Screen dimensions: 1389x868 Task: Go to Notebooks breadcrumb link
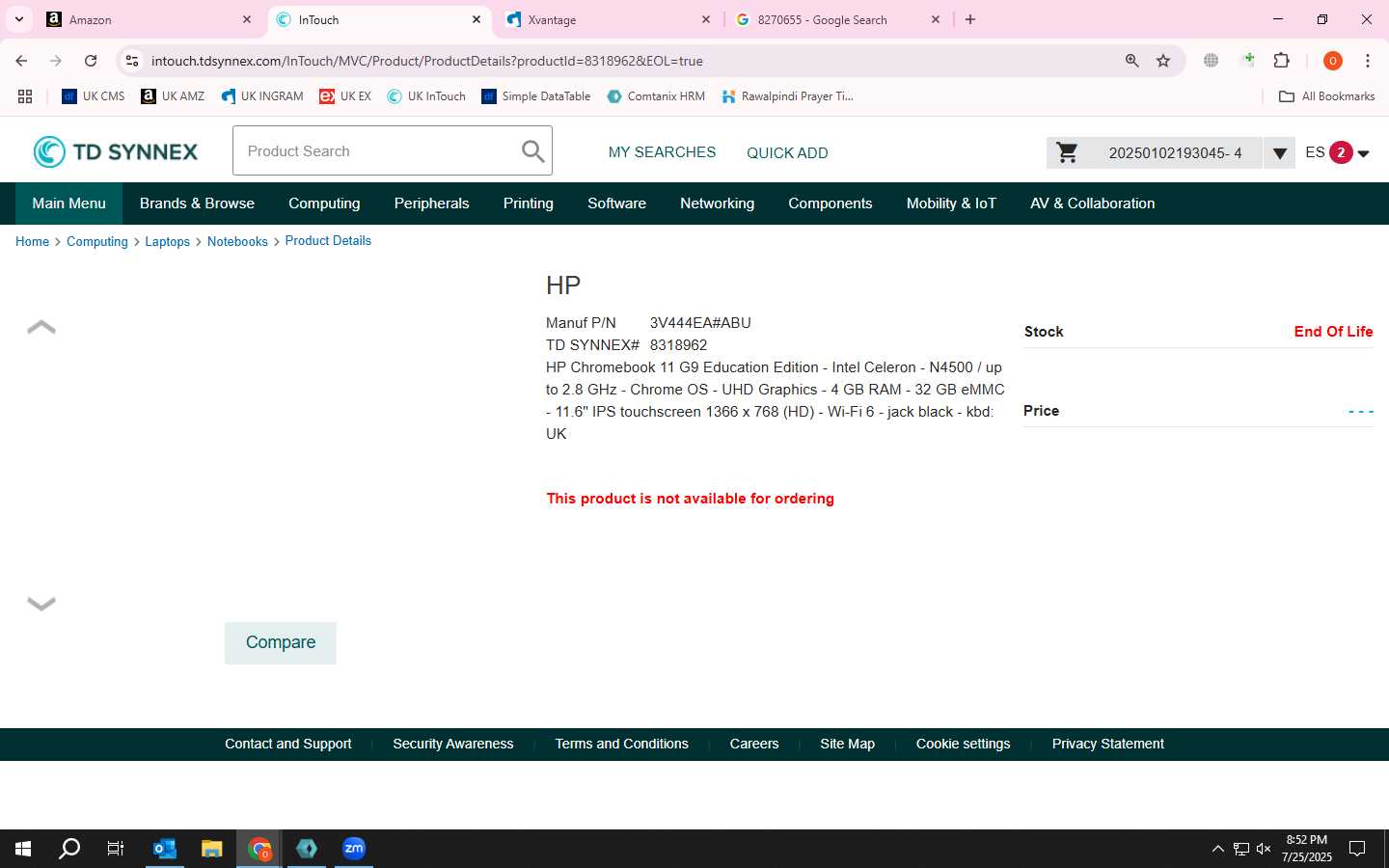pyautogui.click(x=237, y=241)
